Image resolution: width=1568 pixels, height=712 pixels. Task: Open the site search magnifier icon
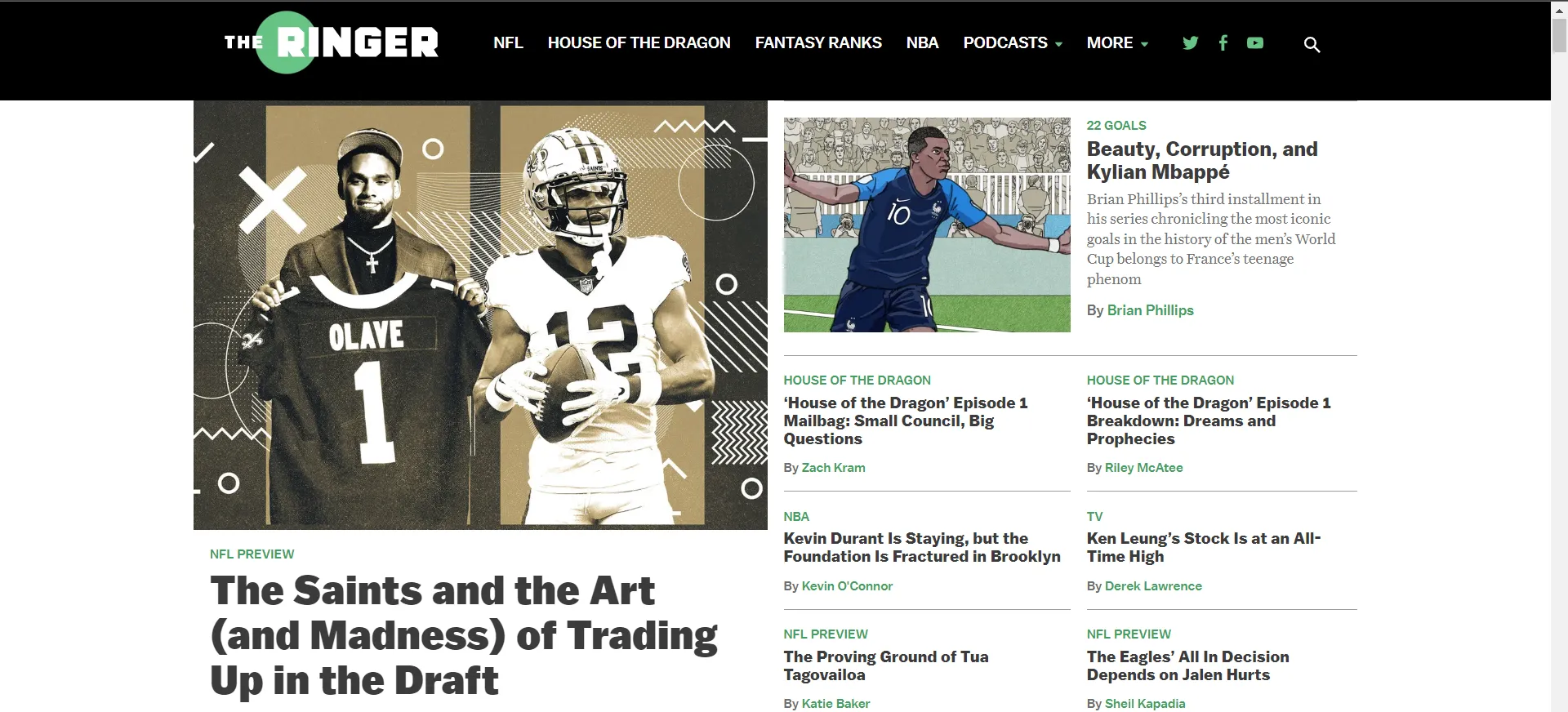click(1312, 44)
